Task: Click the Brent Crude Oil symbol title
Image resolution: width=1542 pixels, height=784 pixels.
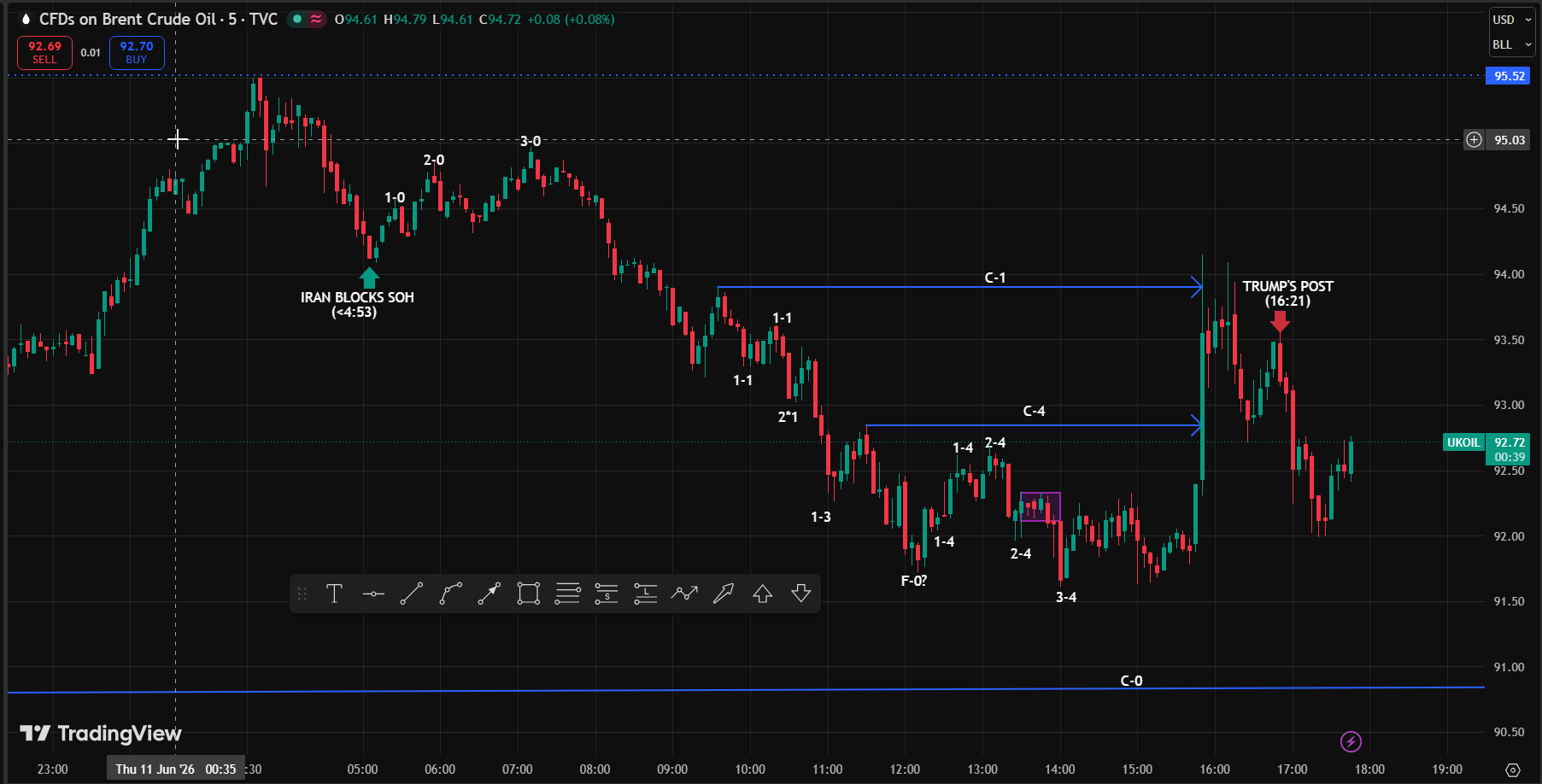Action: click(158, 19)
